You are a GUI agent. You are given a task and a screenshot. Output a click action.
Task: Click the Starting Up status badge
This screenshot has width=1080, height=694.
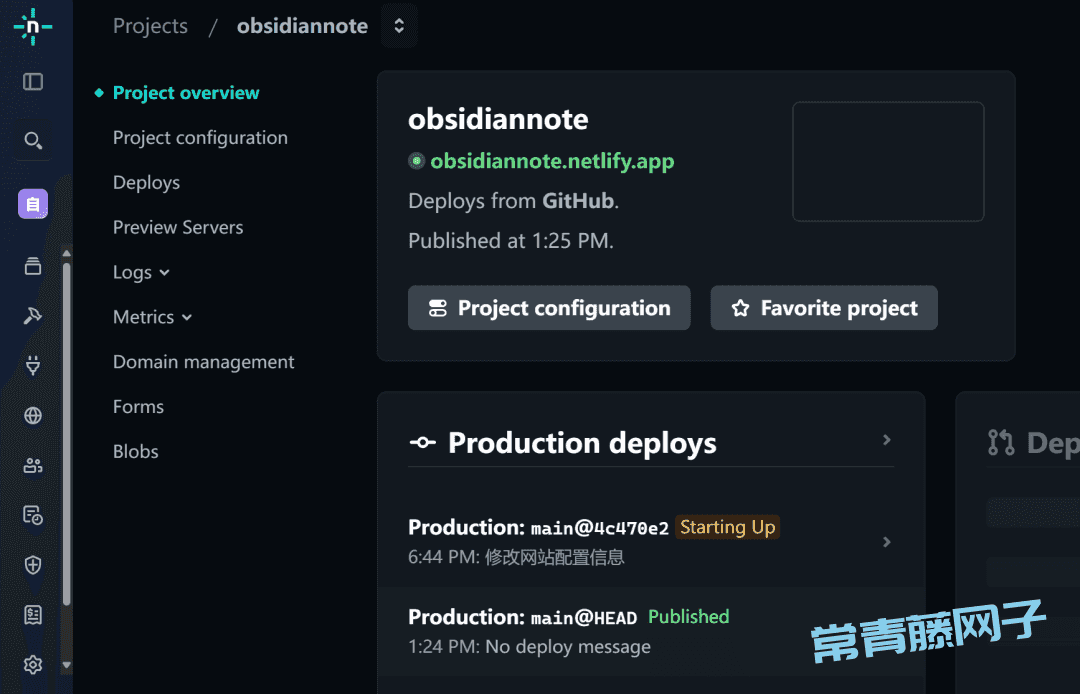coord(727,527)
